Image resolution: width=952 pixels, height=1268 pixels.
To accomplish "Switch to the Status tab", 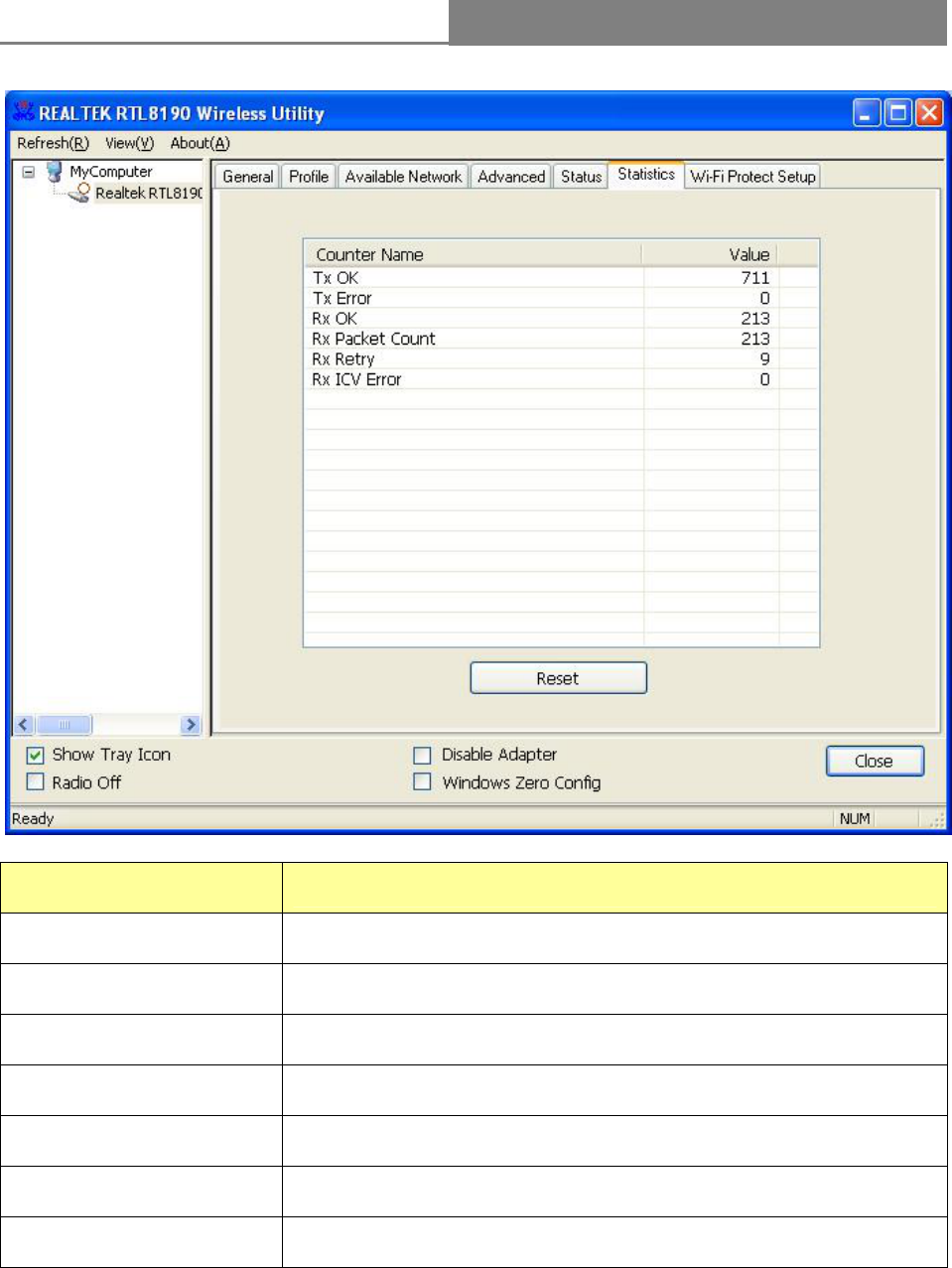I will [581, 177].
